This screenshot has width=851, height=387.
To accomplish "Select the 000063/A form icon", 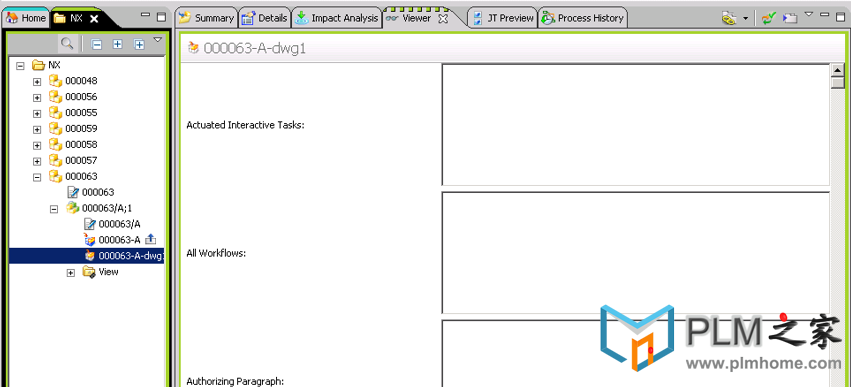I will click(90, 224).
